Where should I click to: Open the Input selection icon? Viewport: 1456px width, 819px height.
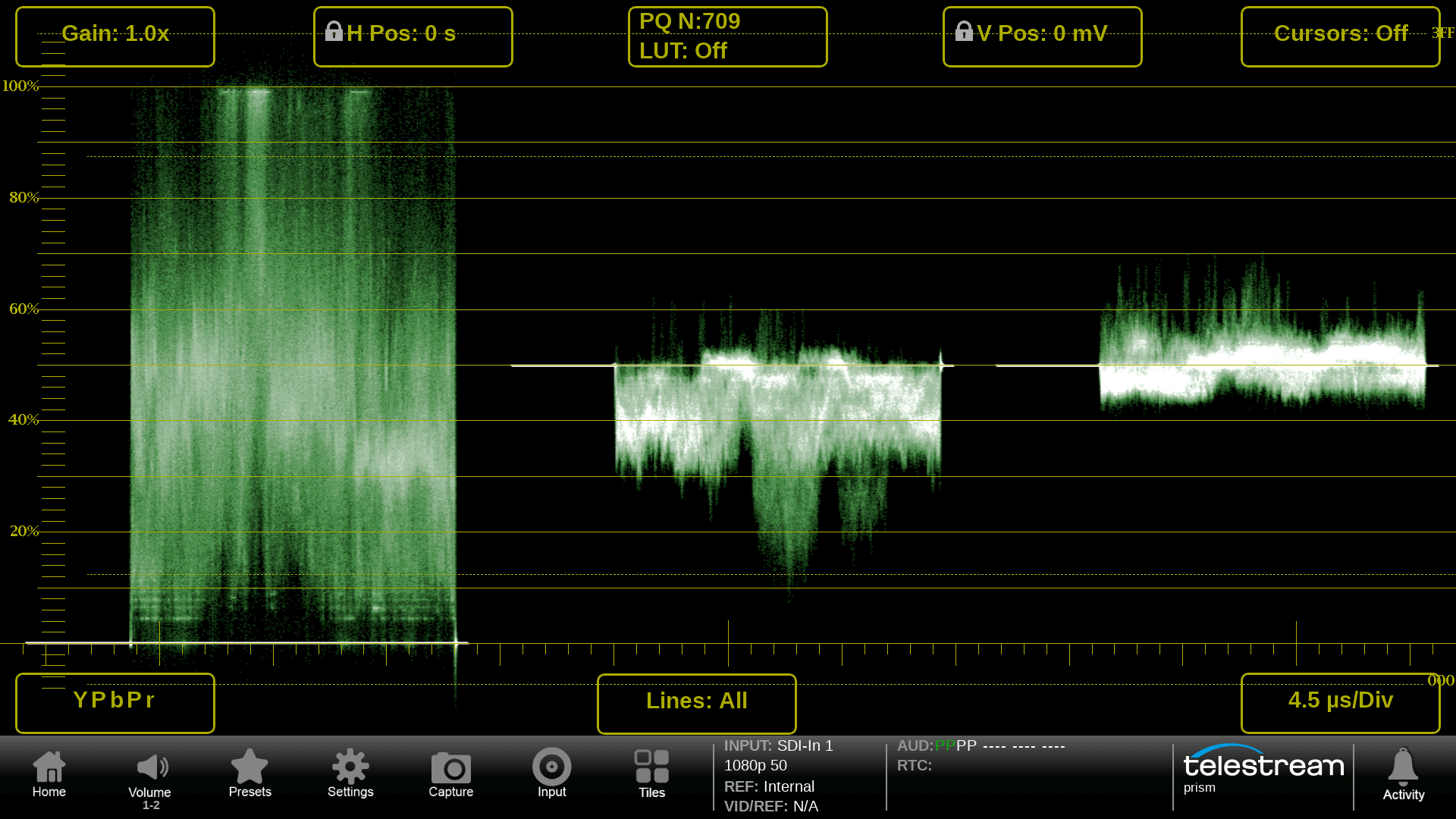tap(551, 773)
